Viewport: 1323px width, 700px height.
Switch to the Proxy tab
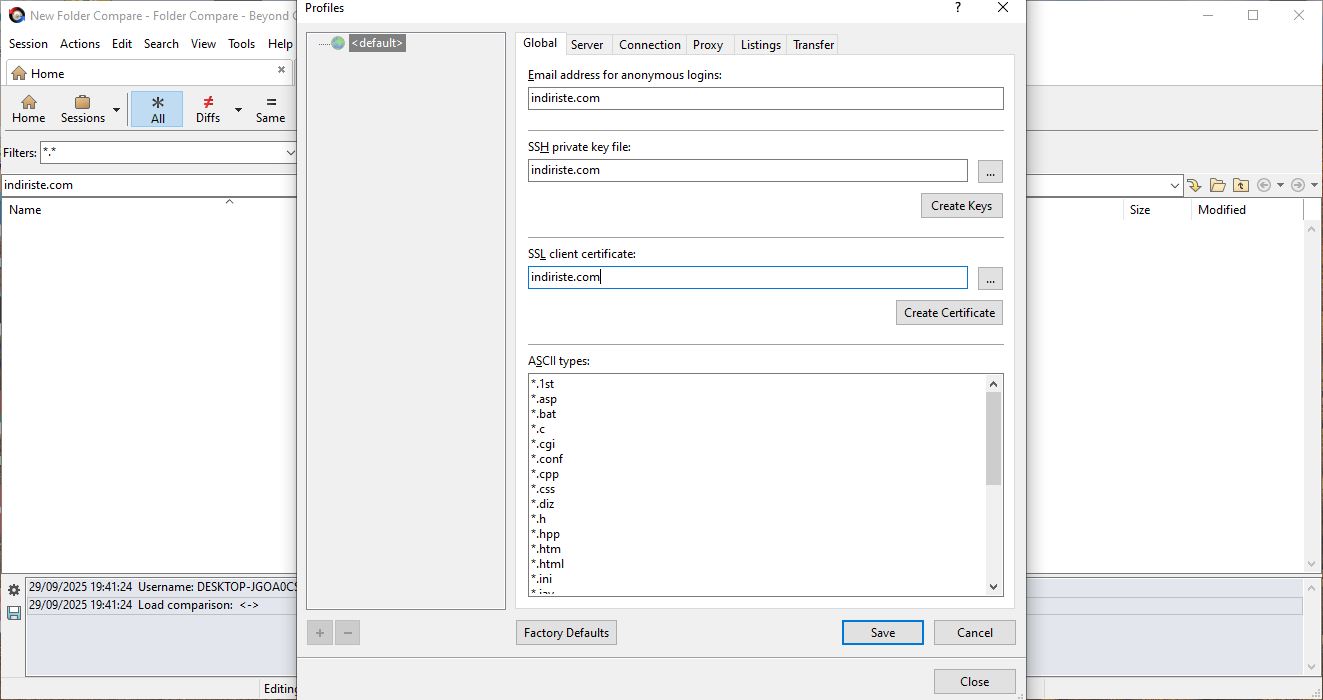click(x=708, y=45)
